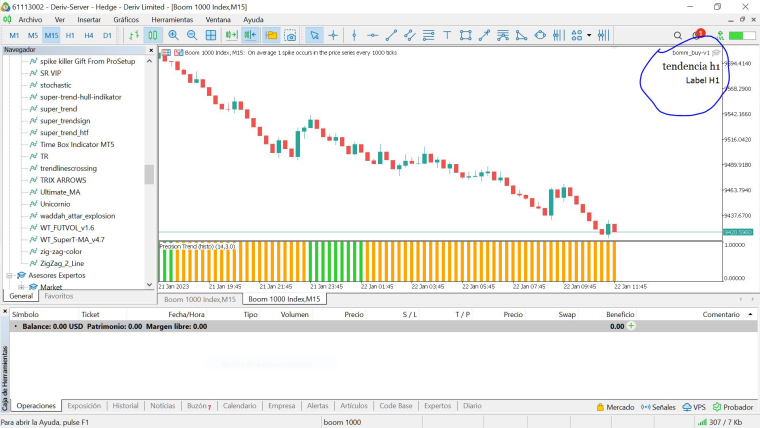Open the Ventana menu
This screenshot has width=760, height=428.
(218, 20)
